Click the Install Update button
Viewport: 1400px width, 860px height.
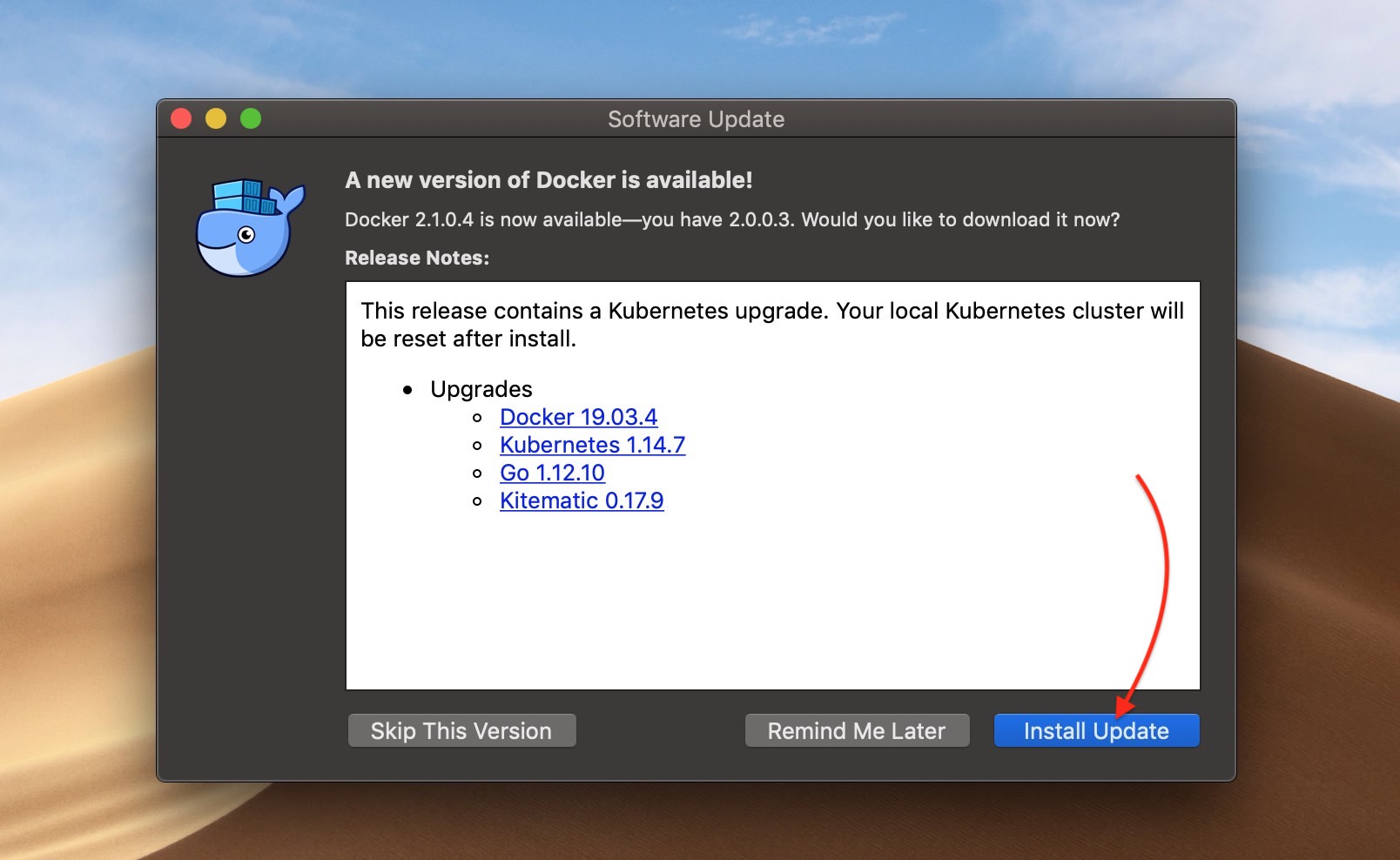coord(1096,730)
